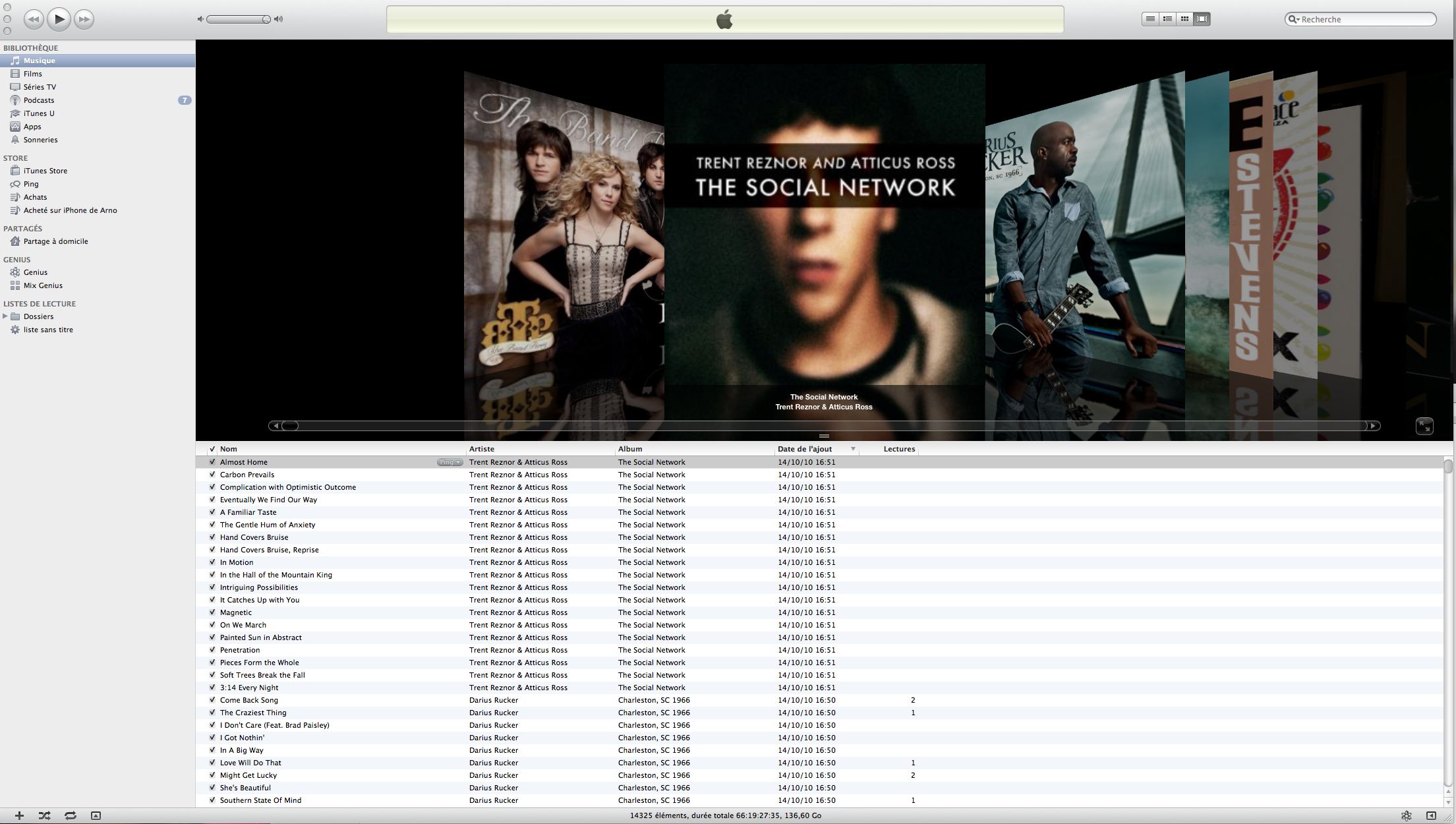The image size is (1456, 824).
Task: Uncheck the Penetration track checkbox
Action: [x=212, y=650]
